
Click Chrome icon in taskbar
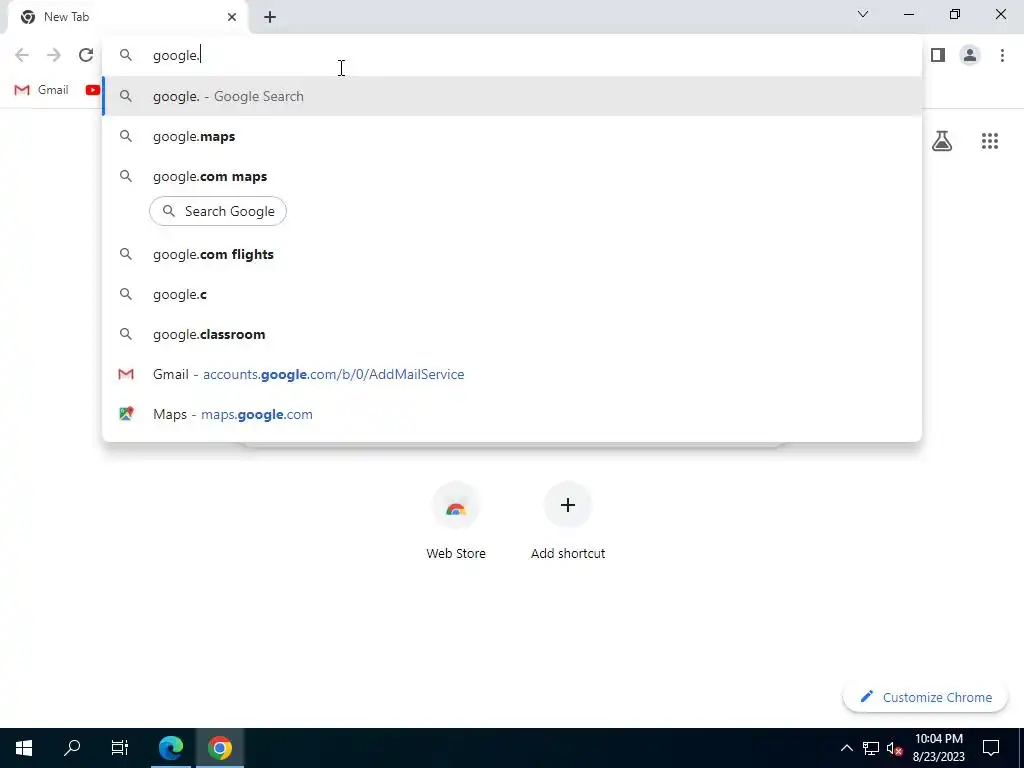coord(220,748)
